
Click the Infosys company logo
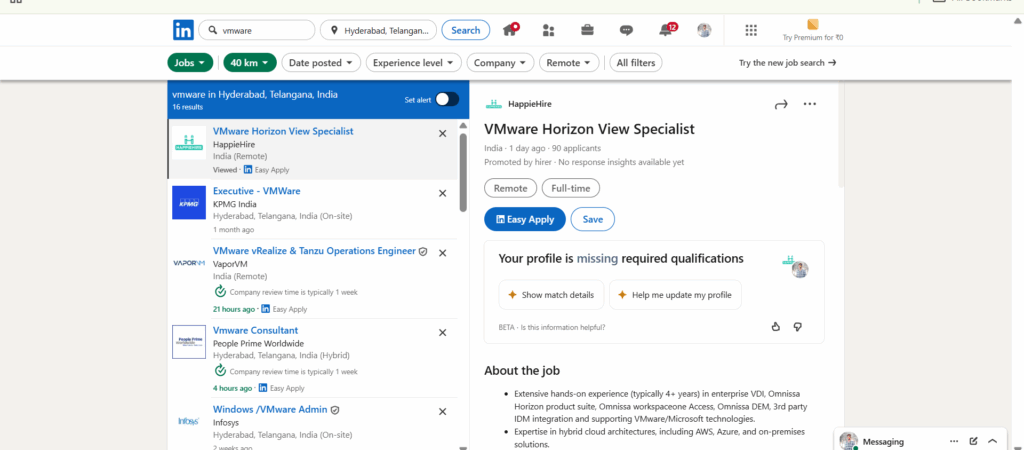point(189,421)
